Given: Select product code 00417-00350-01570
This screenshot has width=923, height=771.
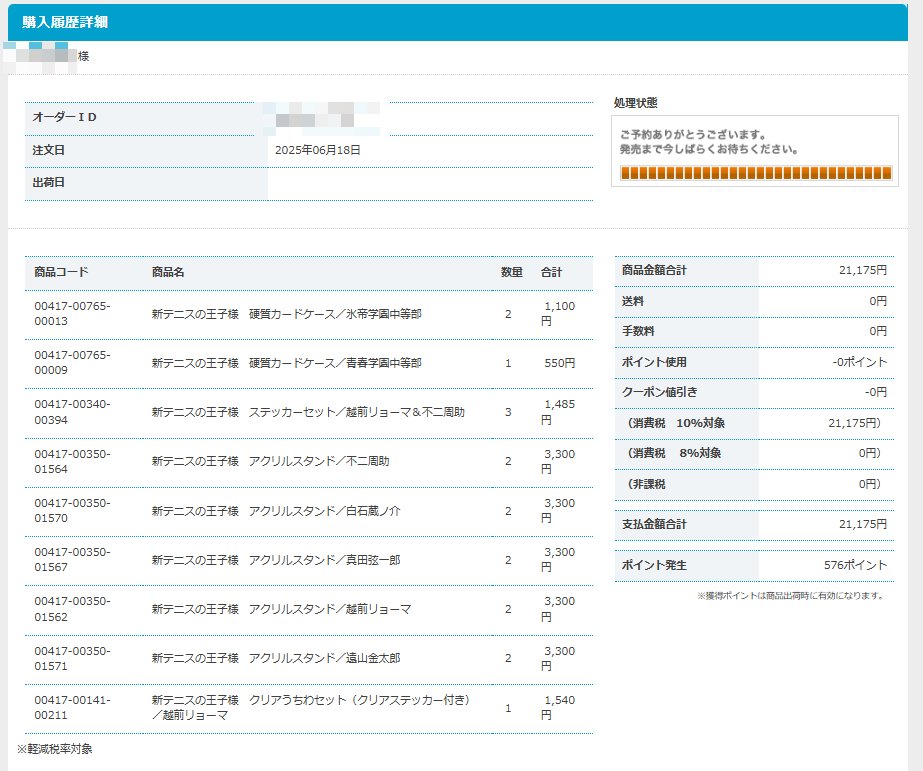Looking at the screenshot, I should 72,511.
